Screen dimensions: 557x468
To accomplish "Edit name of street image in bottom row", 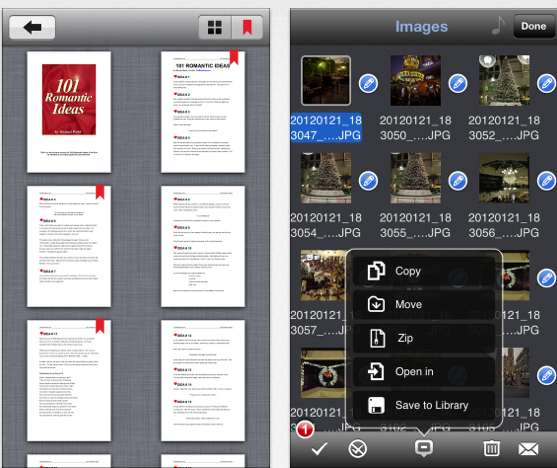I will tap(547, 376).
